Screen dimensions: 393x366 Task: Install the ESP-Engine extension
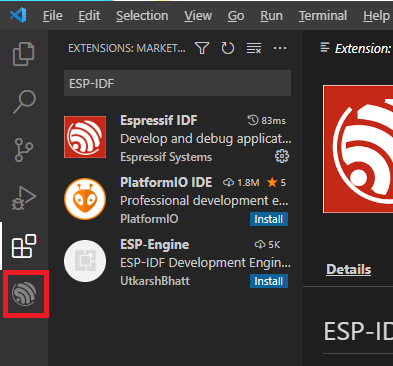coord(269,281)
